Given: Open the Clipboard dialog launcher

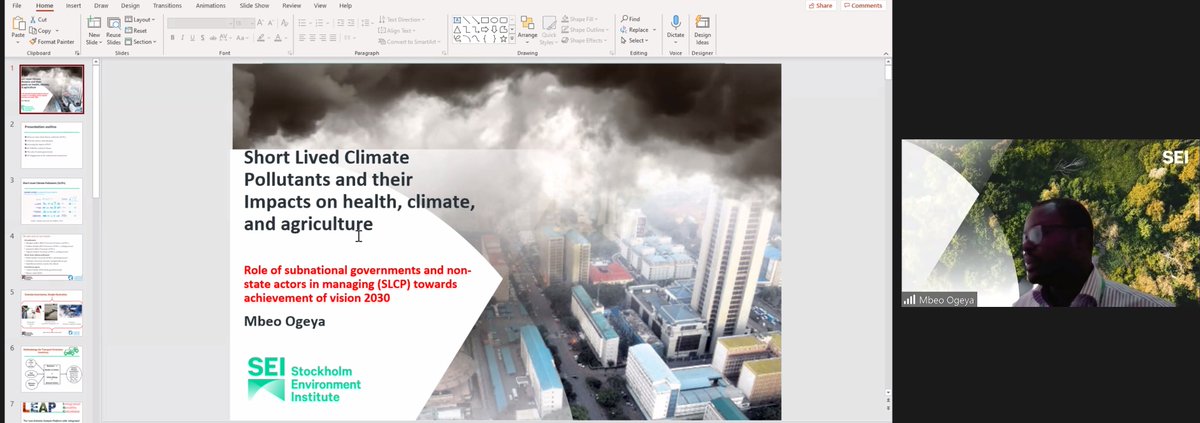Looking at the screenshot, I should pyautogui.click(x=77, y=53).
